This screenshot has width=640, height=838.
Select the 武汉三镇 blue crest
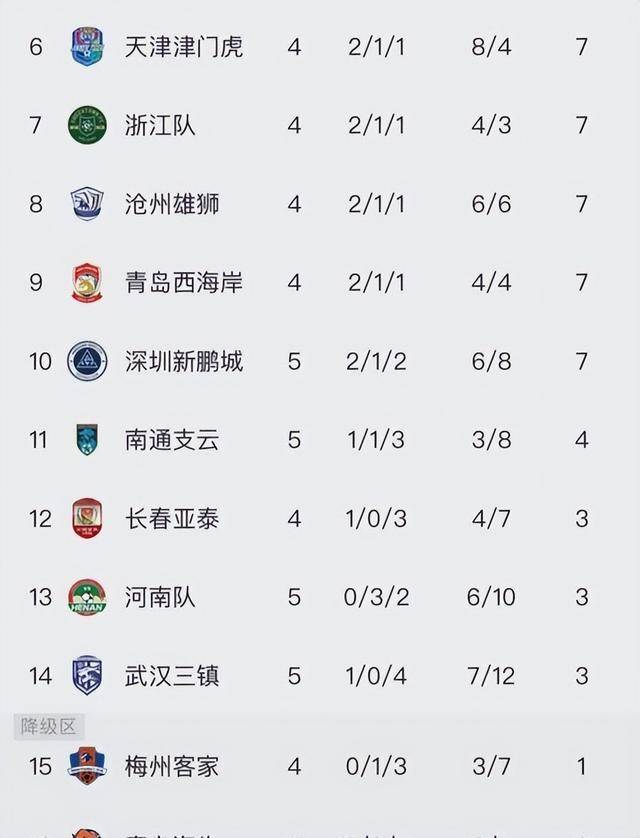(x=87, y=676)
